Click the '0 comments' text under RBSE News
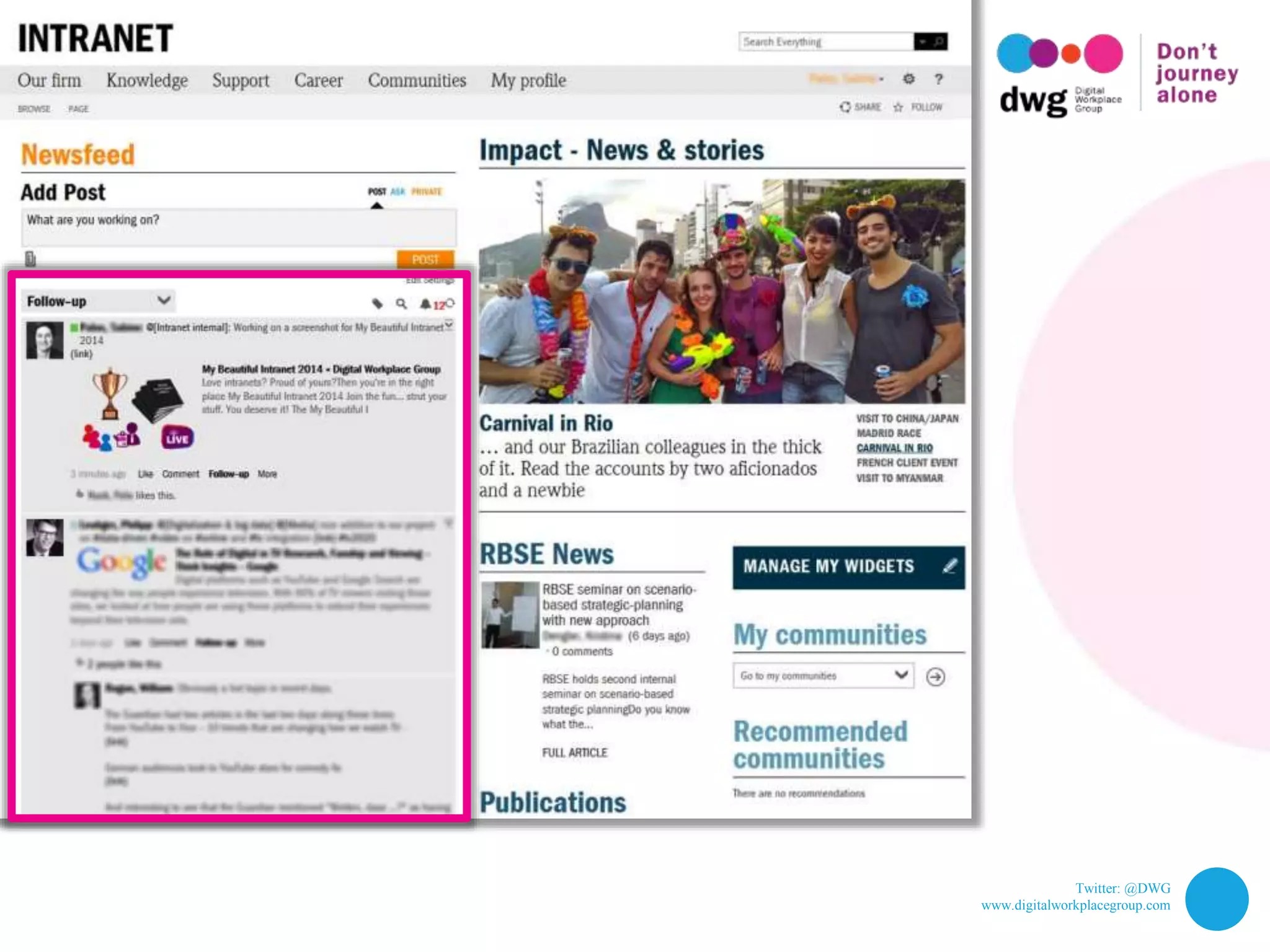The height and width of the screenshot is (952, 1270). click(582, 651)
